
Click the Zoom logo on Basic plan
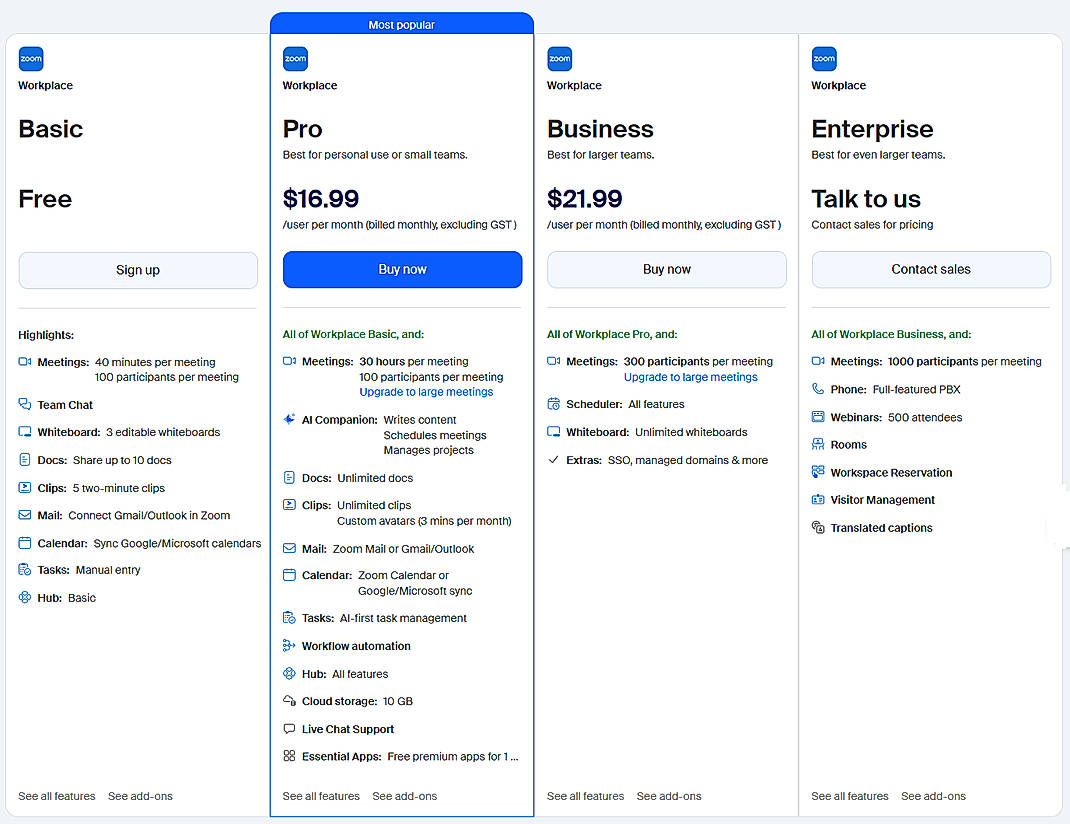pyautogui.click(x=31, y=59)
